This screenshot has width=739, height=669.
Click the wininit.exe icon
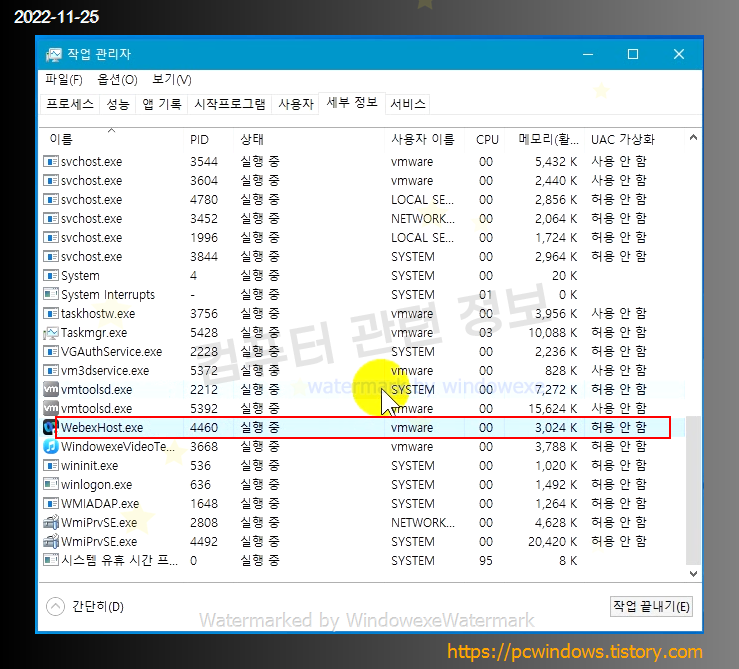50,465
